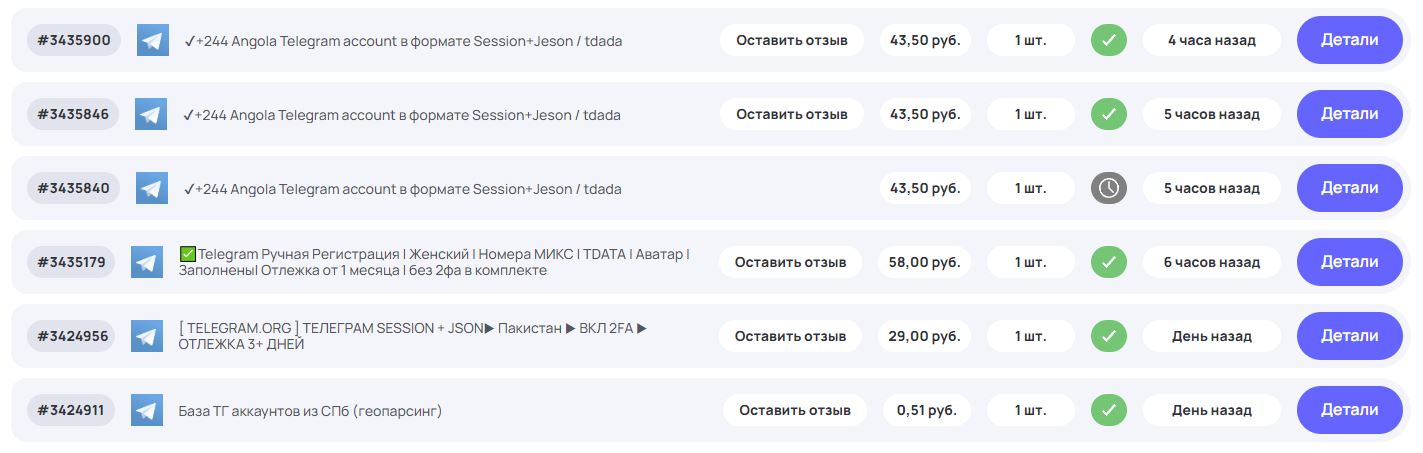1423x453 pixels.
Task: Click Telegram icon for order #3435900
Action: tap(152, 40)
